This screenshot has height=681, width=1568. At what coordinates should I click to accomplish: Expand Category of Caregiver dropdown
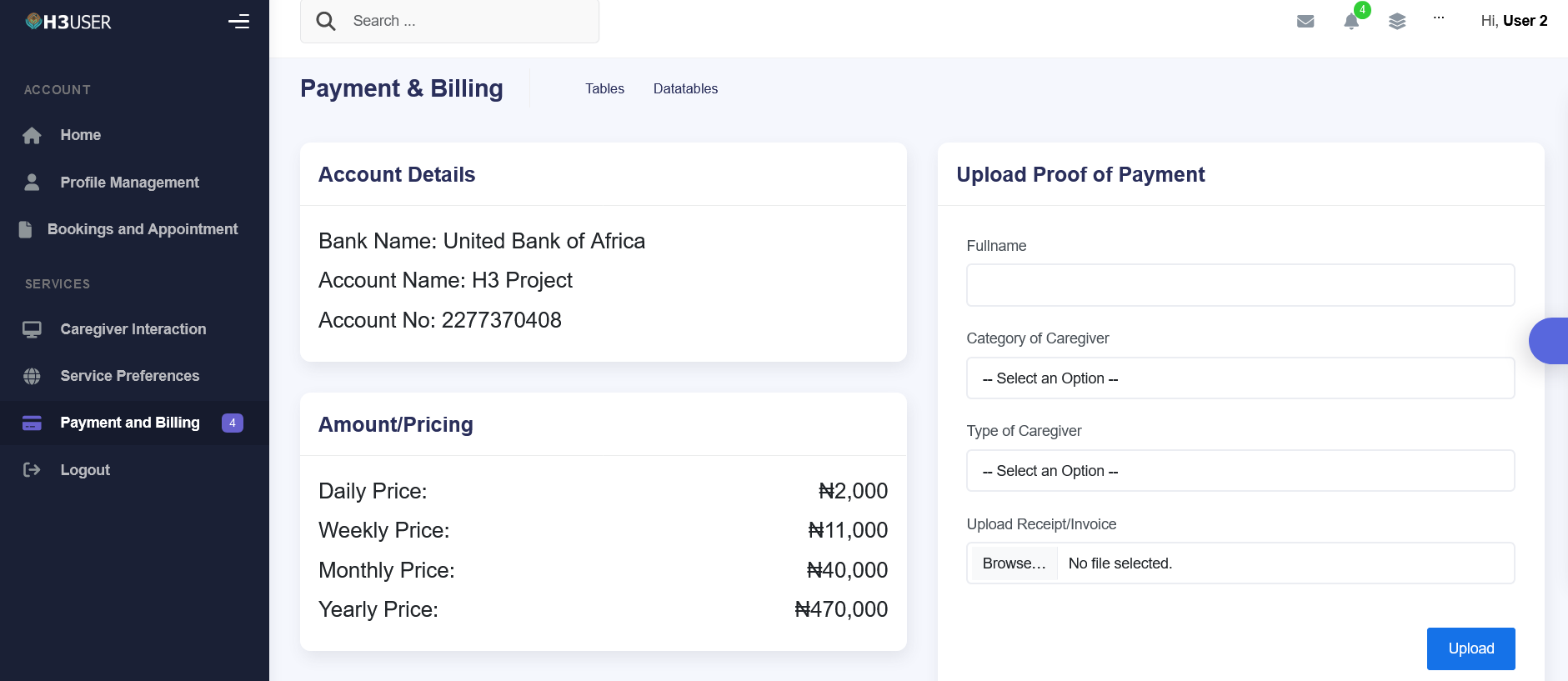(1240, 378)
